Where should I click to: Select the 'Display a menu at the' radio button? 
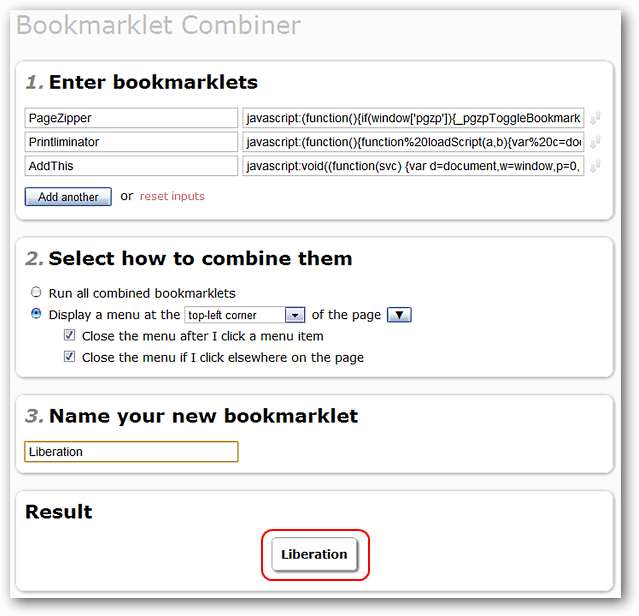37,314
